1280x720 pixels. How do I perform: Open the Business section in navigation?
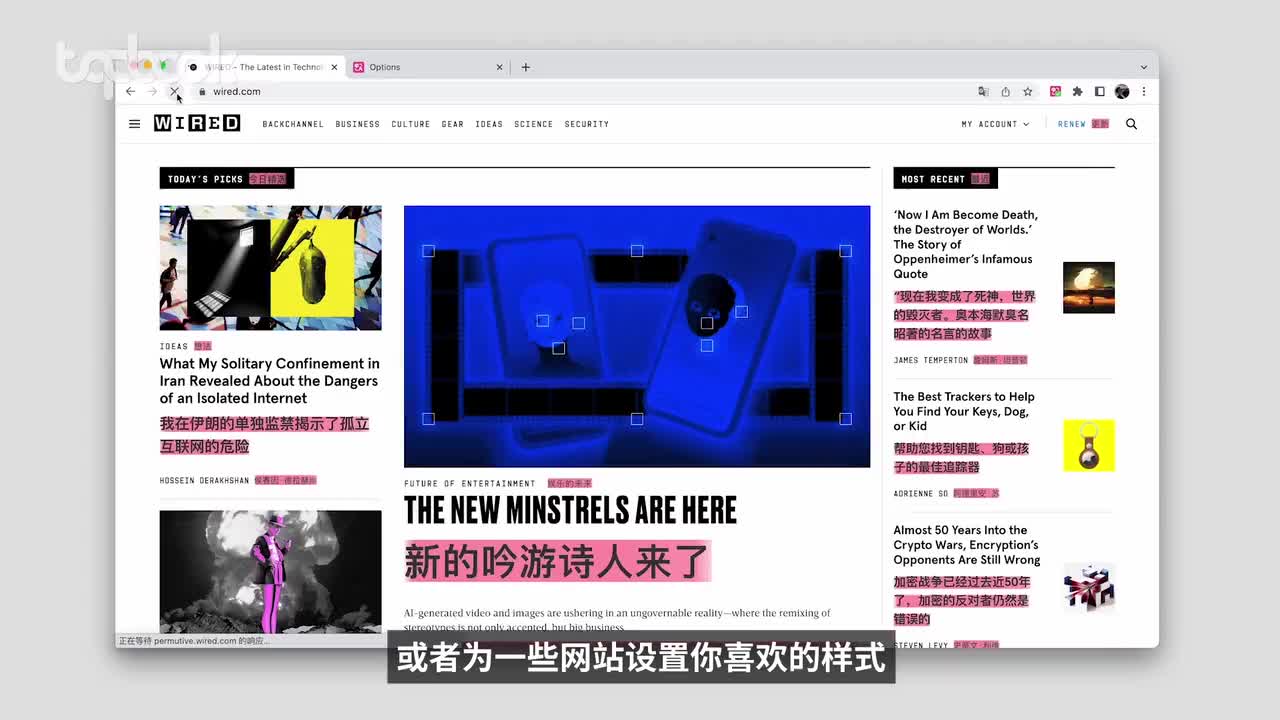tap(357, 124)
